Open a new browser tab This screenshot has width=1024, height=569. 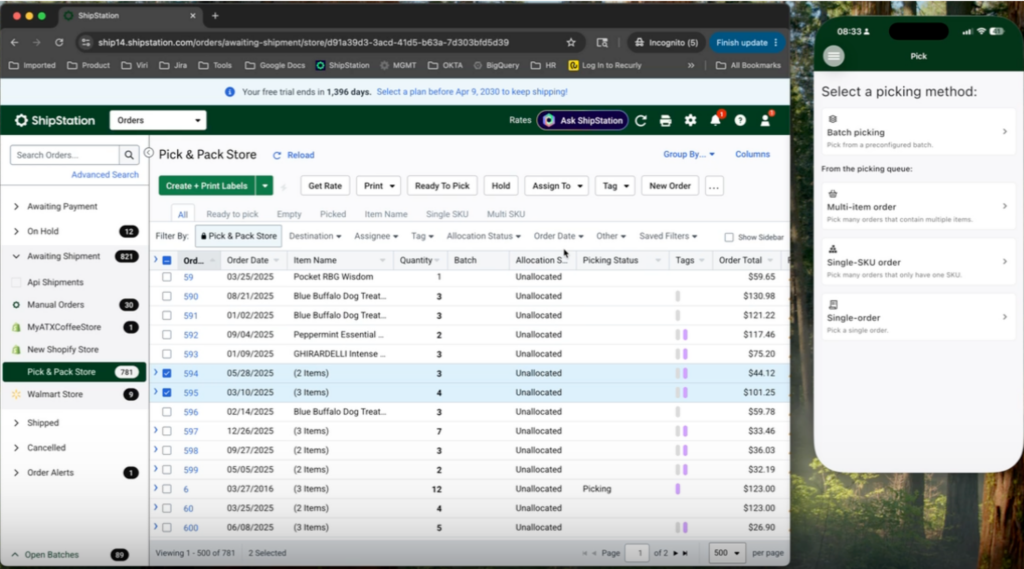point(215,15)
